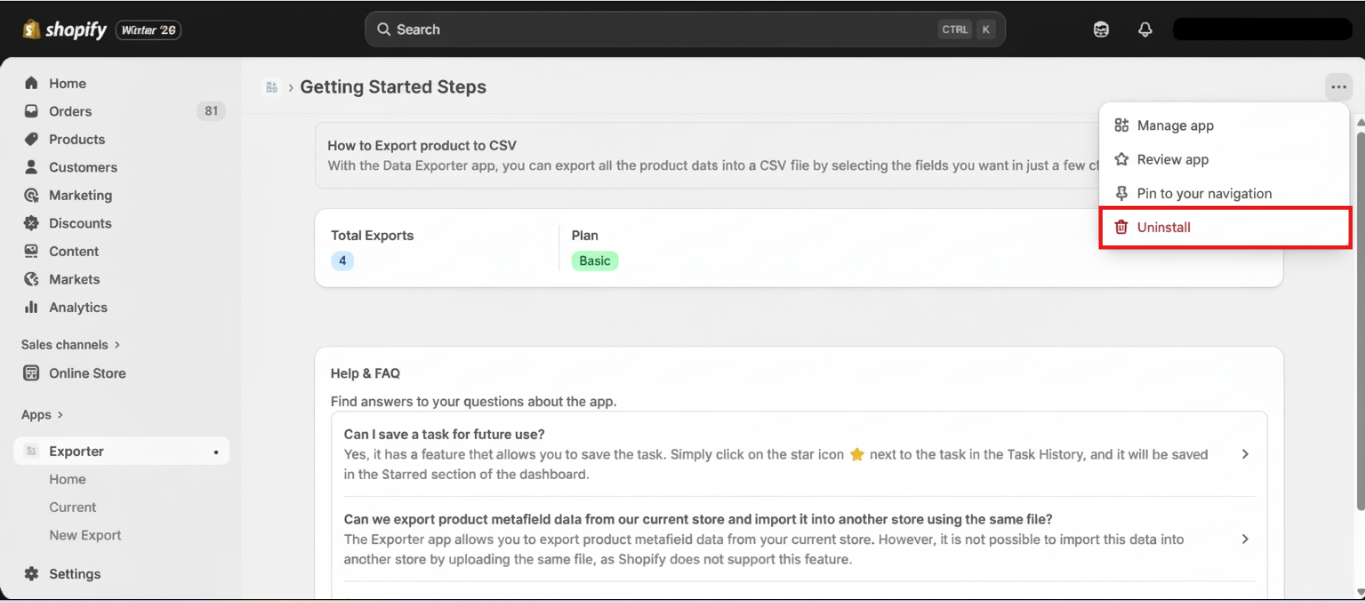Focus the Search field

click(685, 30)
